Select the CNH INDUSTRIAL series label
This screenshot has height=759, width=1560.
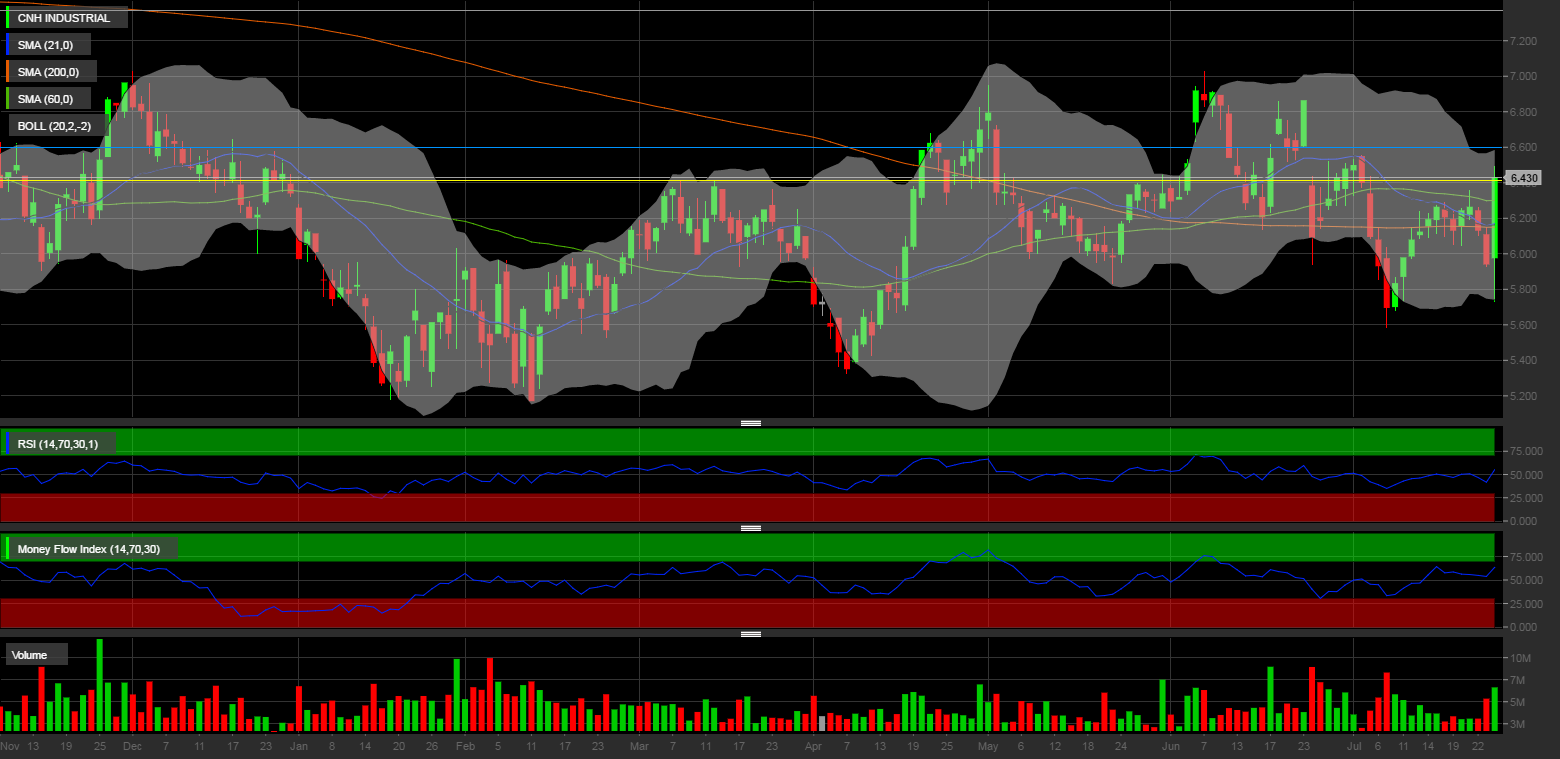point(67,18)
